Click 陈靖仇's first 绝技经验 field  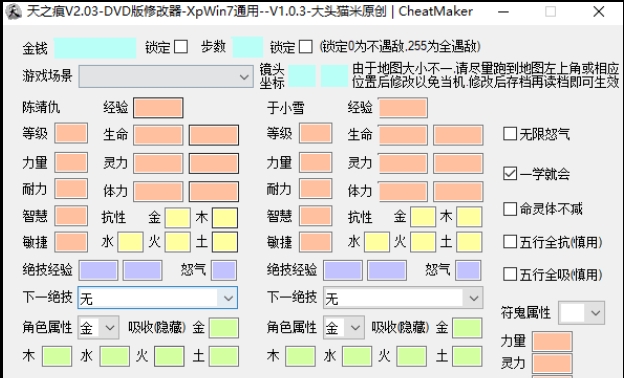click(98, 271)
